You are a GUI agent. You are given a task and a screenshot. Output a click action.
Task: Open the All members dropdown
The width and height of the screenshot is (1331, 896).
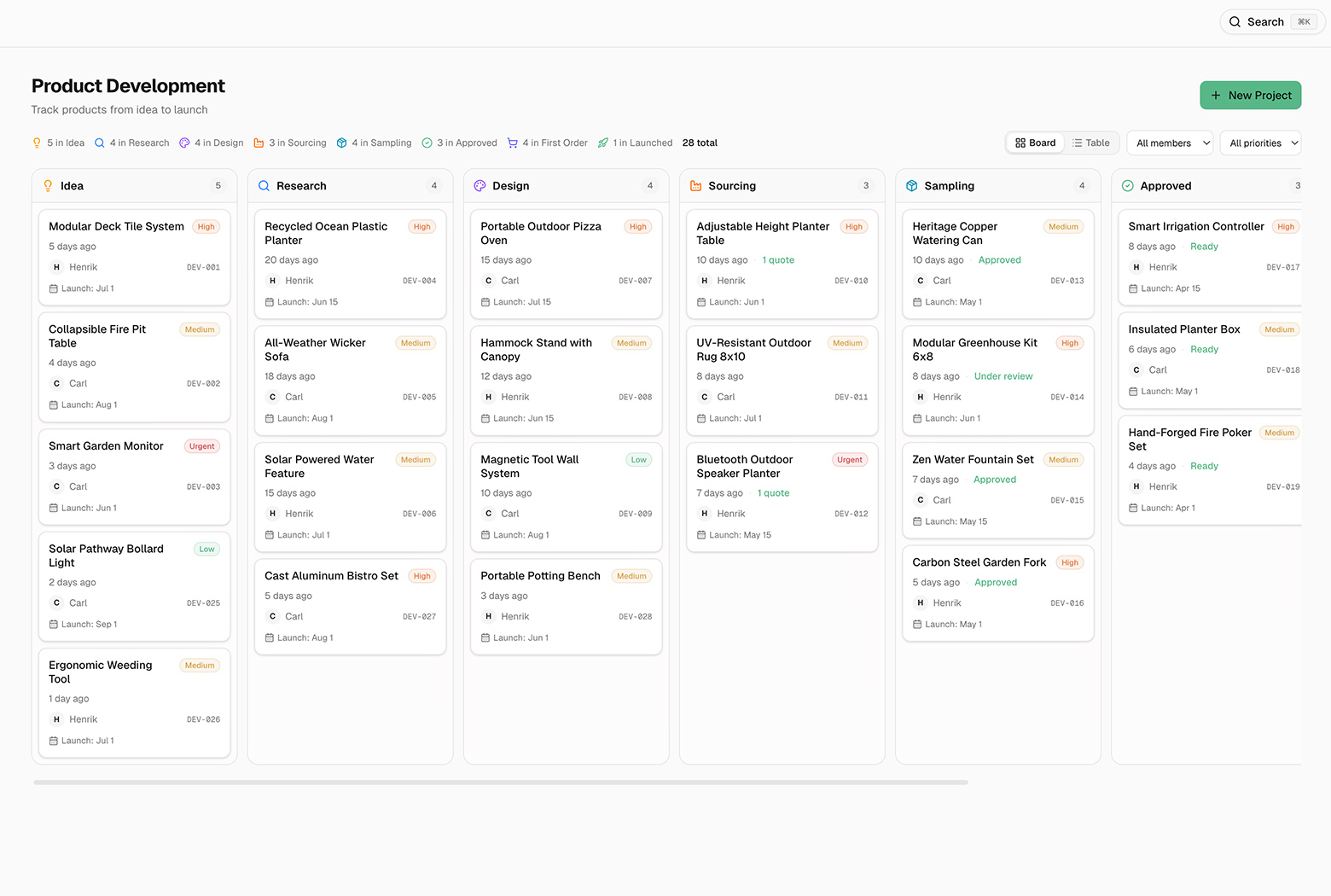(x=1169, y=143)
